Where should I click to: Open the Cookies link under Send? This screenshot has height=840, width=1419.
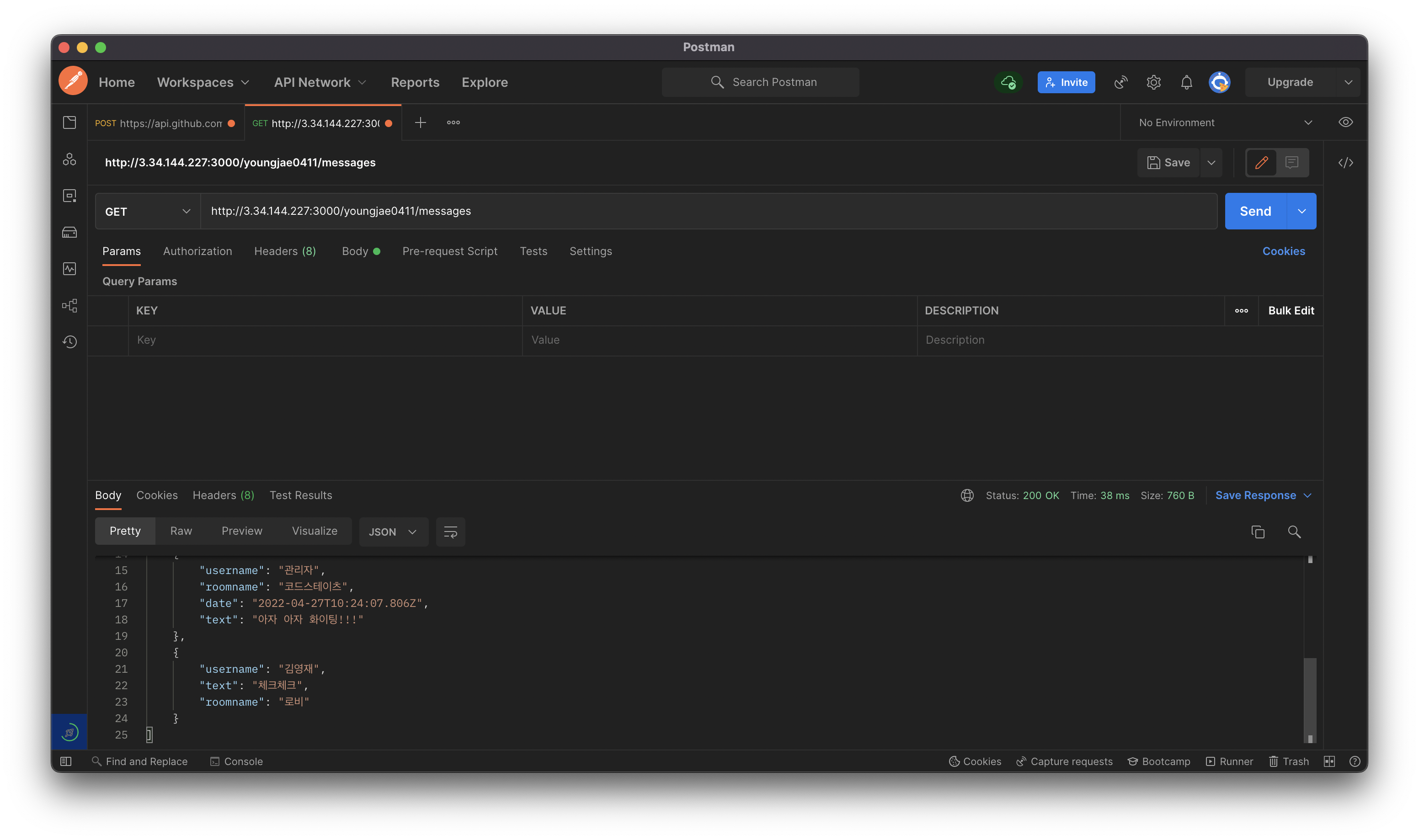[1283, 251]
